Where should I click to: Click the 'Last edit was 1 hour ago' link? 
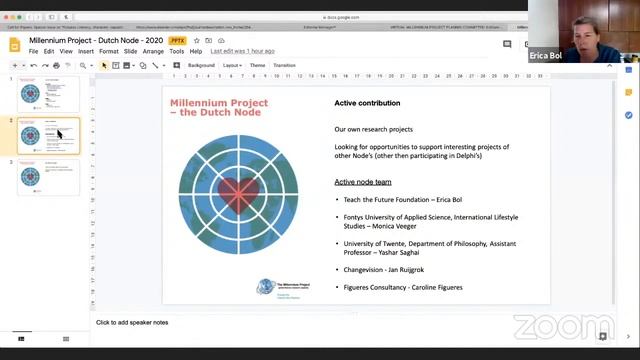(x=242, y=51)
